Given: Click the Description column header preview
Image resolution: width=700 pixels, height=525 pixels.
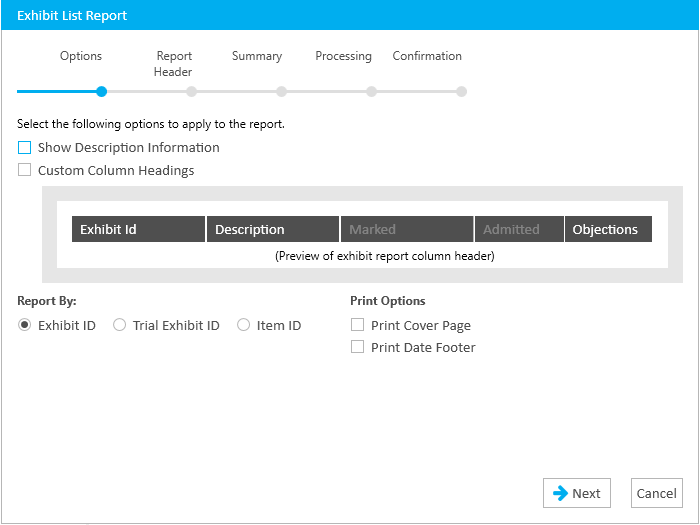Looking at the screenshot, I should [273, 229].
